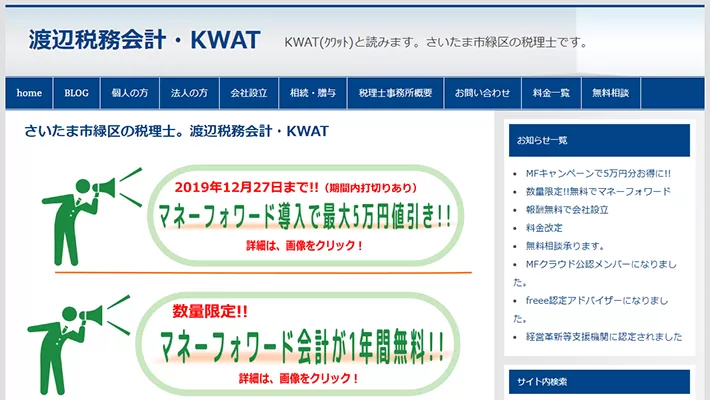
Task: Click 無料相談 navigation item
Action: [x=610, y=93]
